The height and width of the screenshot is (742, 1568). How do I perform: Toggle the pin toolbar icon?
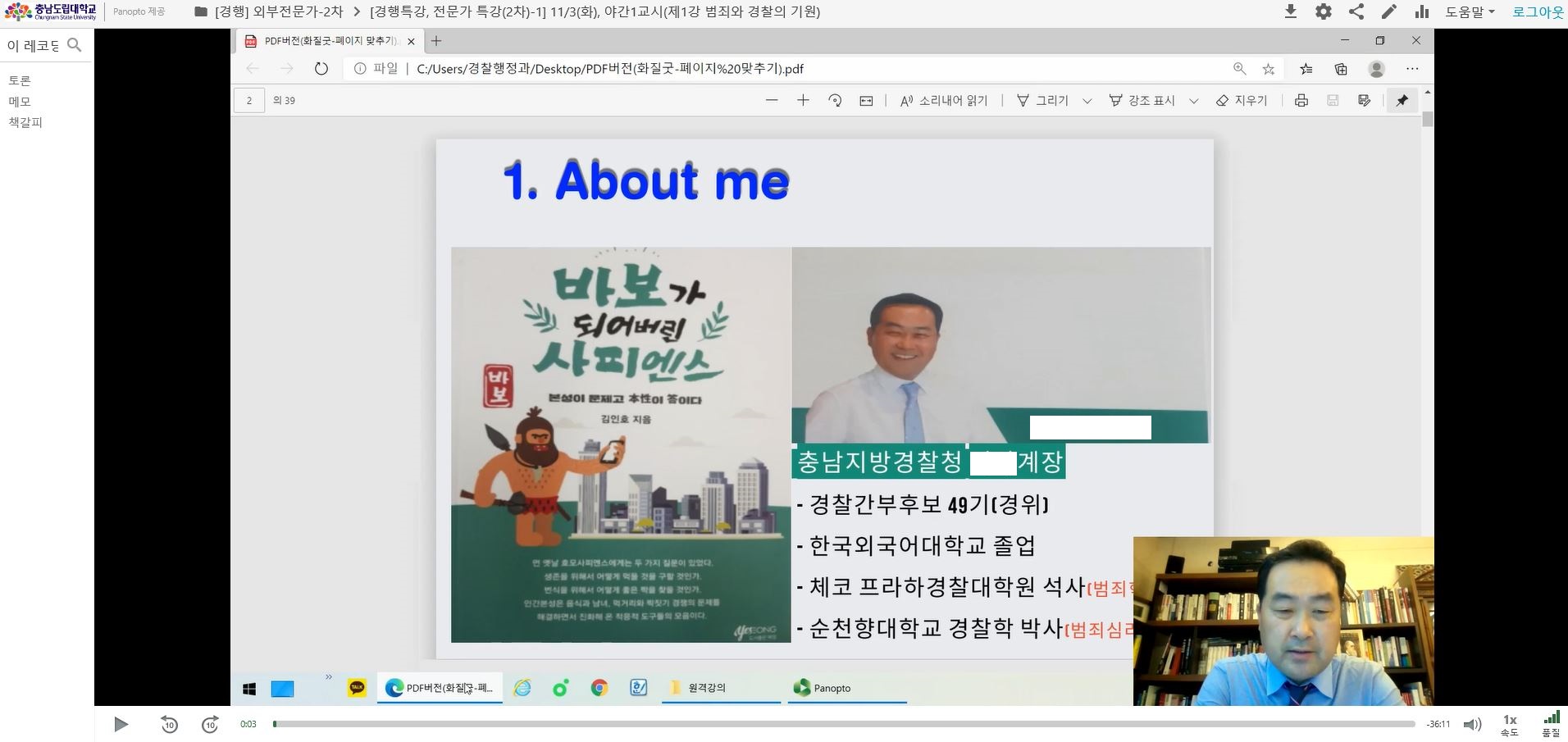pos(1402,100)
